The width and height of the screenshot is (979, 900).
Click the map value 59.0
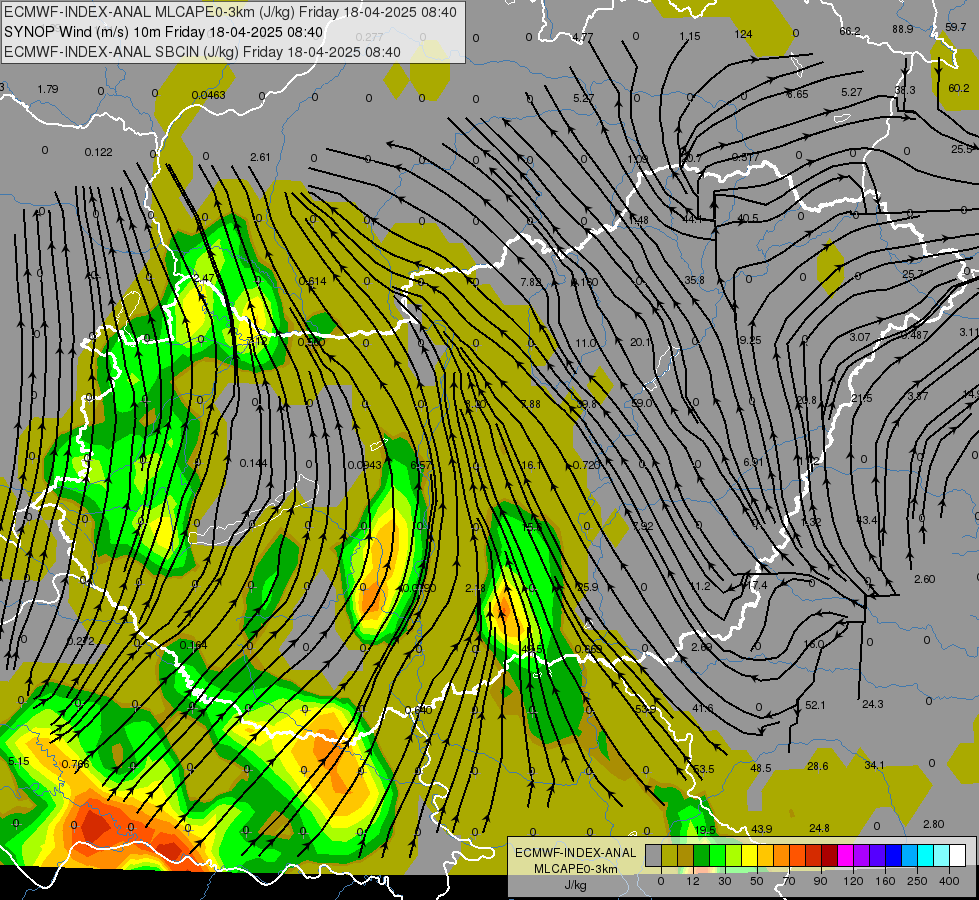point(642,403)
